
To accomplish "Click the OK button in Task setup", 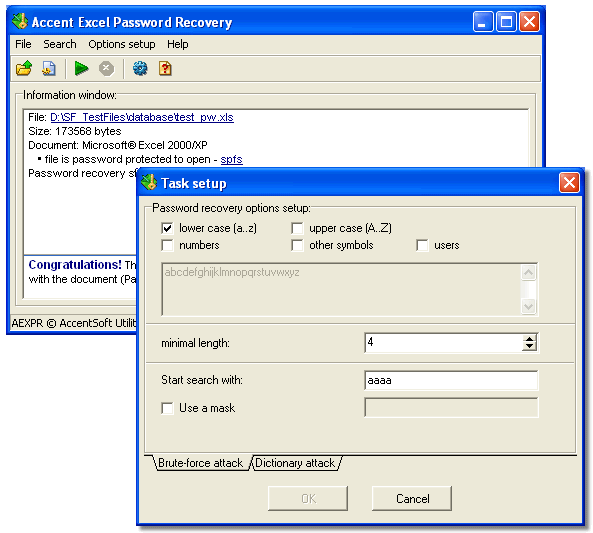I will point(308,499).
